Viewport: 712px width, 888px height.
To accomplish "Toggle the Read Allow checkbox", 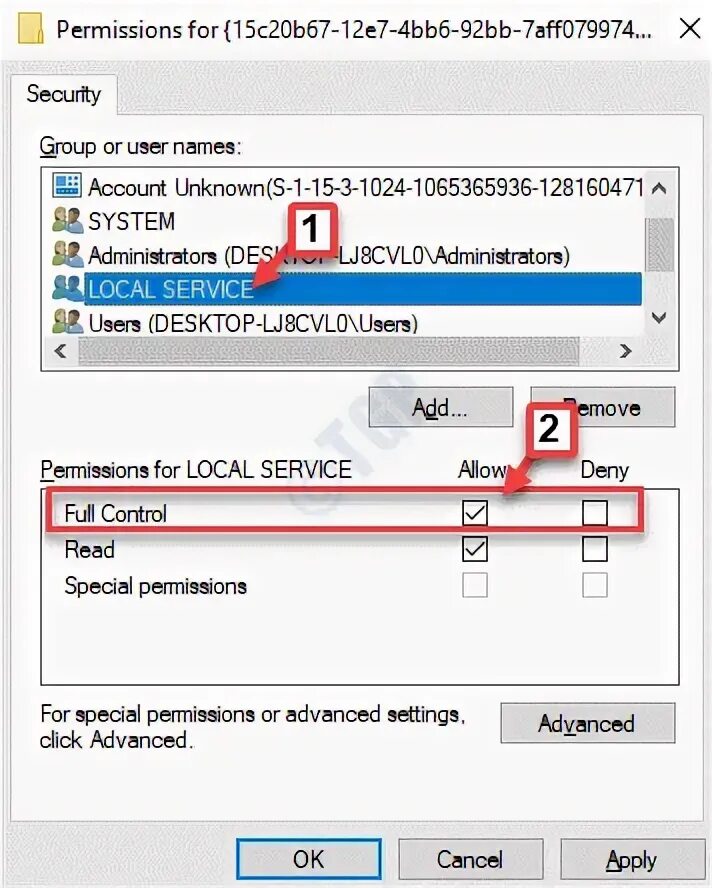I will [475, 549].
